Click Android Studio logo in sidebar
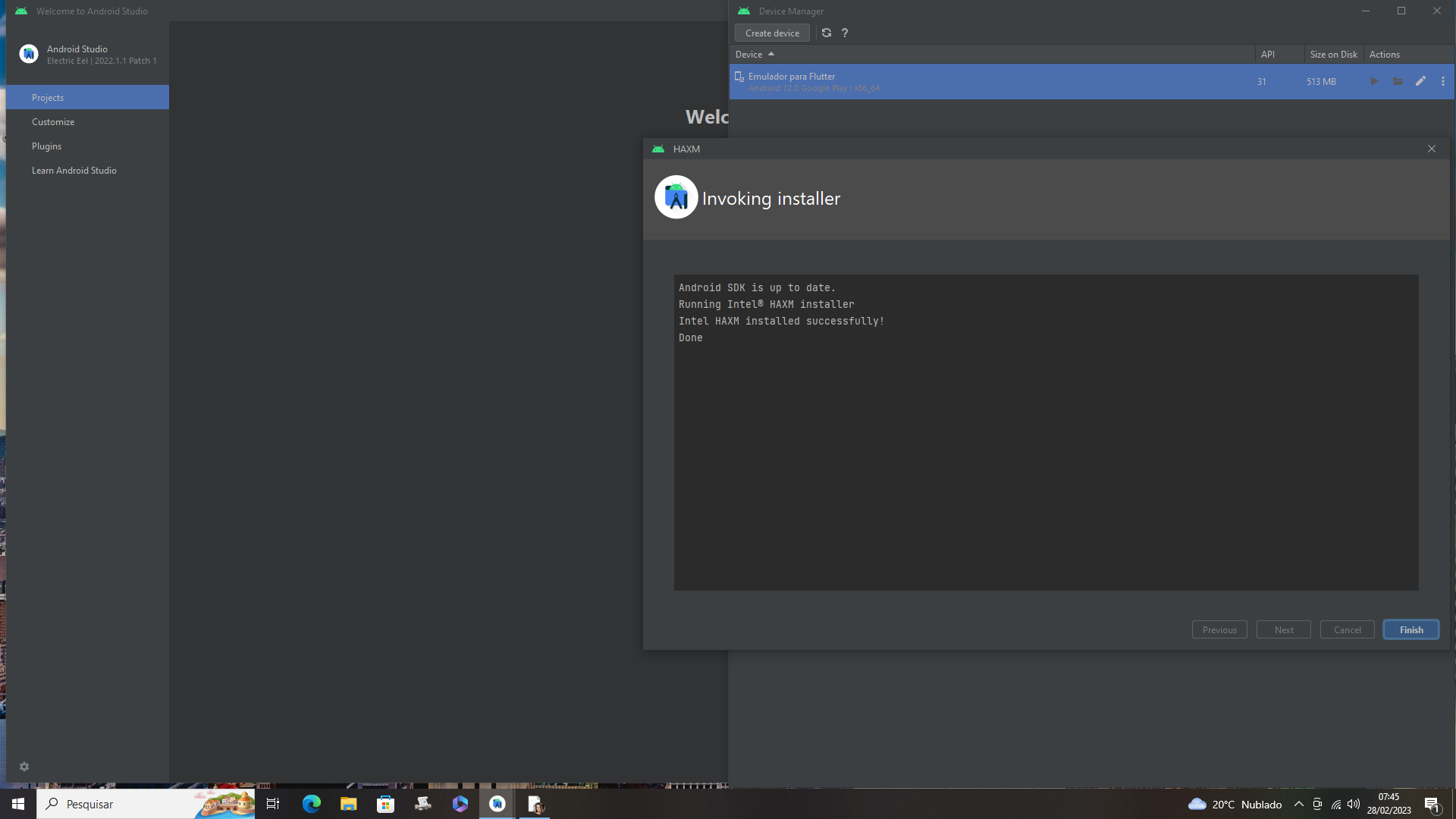Image resolution: width=1456 pixels, height=819 pixels. tap(29, 54)
